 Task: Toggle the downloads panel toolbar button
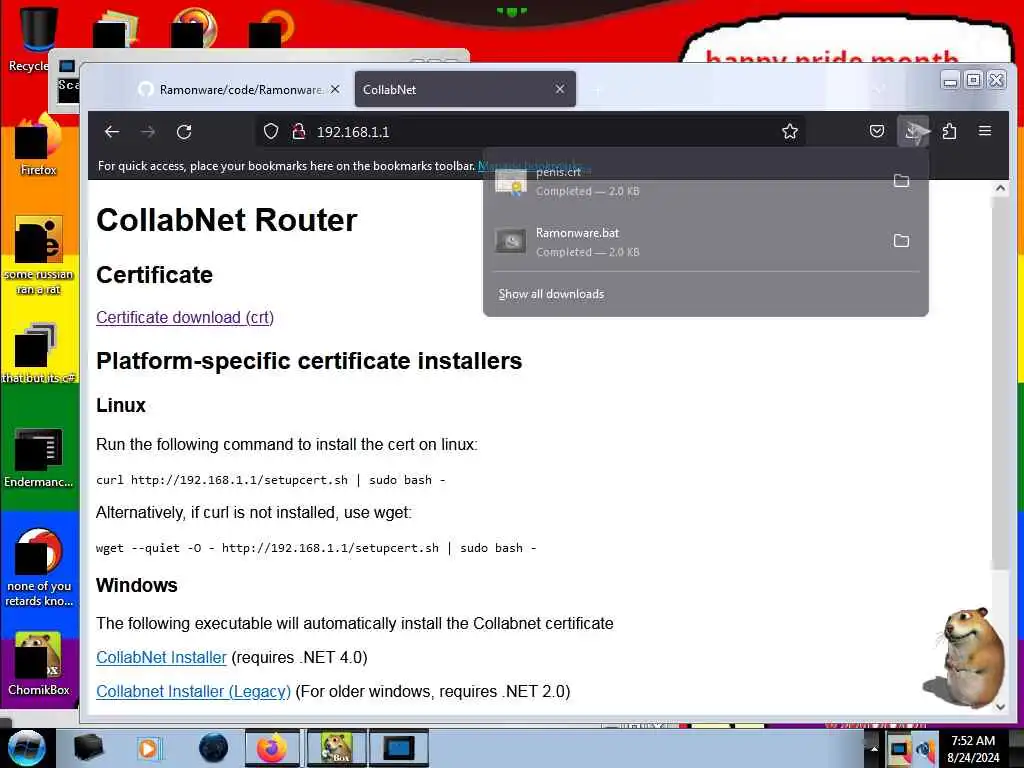[913, 132]
